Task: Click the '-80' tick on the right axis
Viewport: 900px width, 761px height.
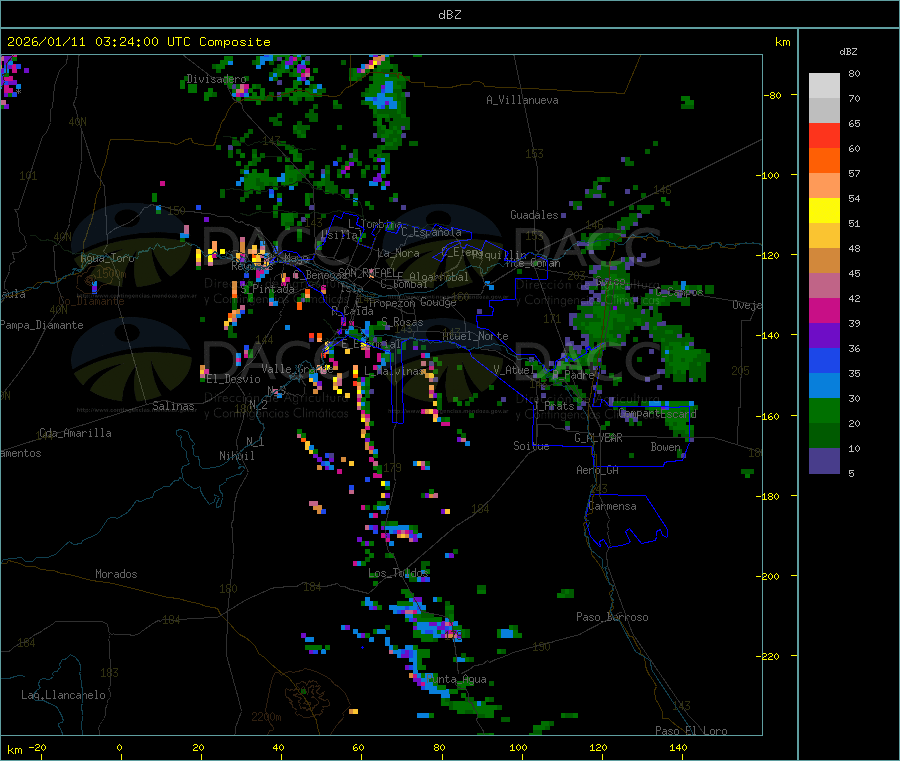Action: tap(772, 95)
